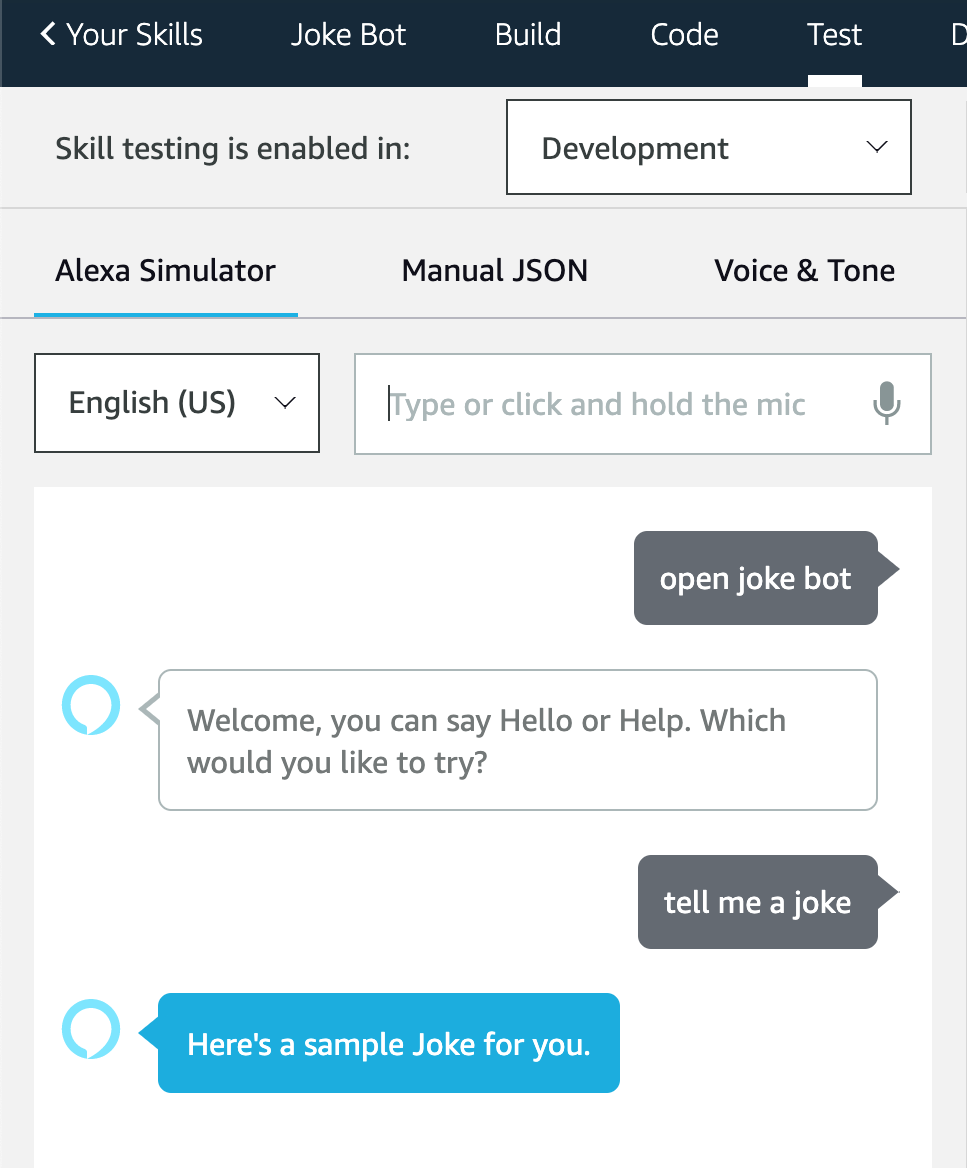Screen dimensions: 967x1168
Task: Click the back chevron next to Your Skills
Action: pos(44,33)
